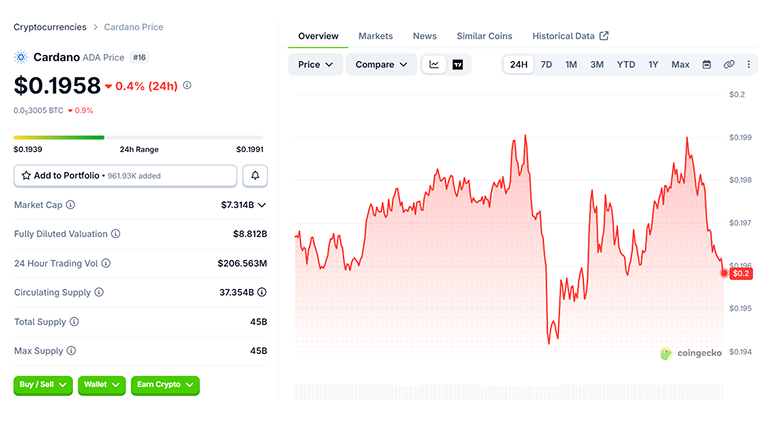Open 24 Hour Trading Vol info icon

[106, 263]
